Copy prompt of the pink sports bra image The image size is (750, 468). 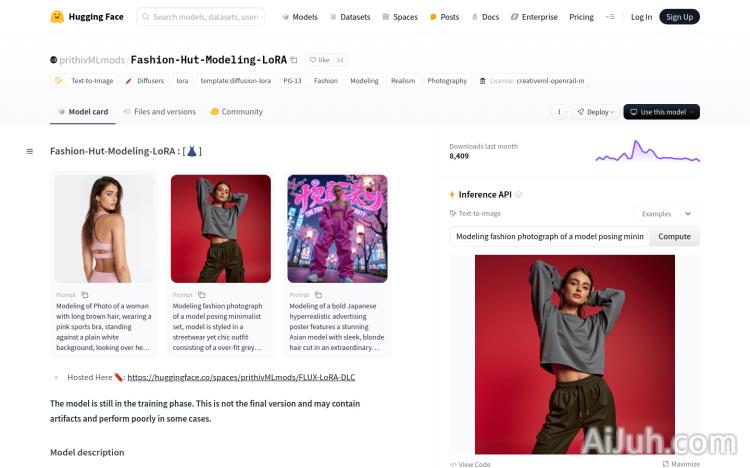(85, 295)
